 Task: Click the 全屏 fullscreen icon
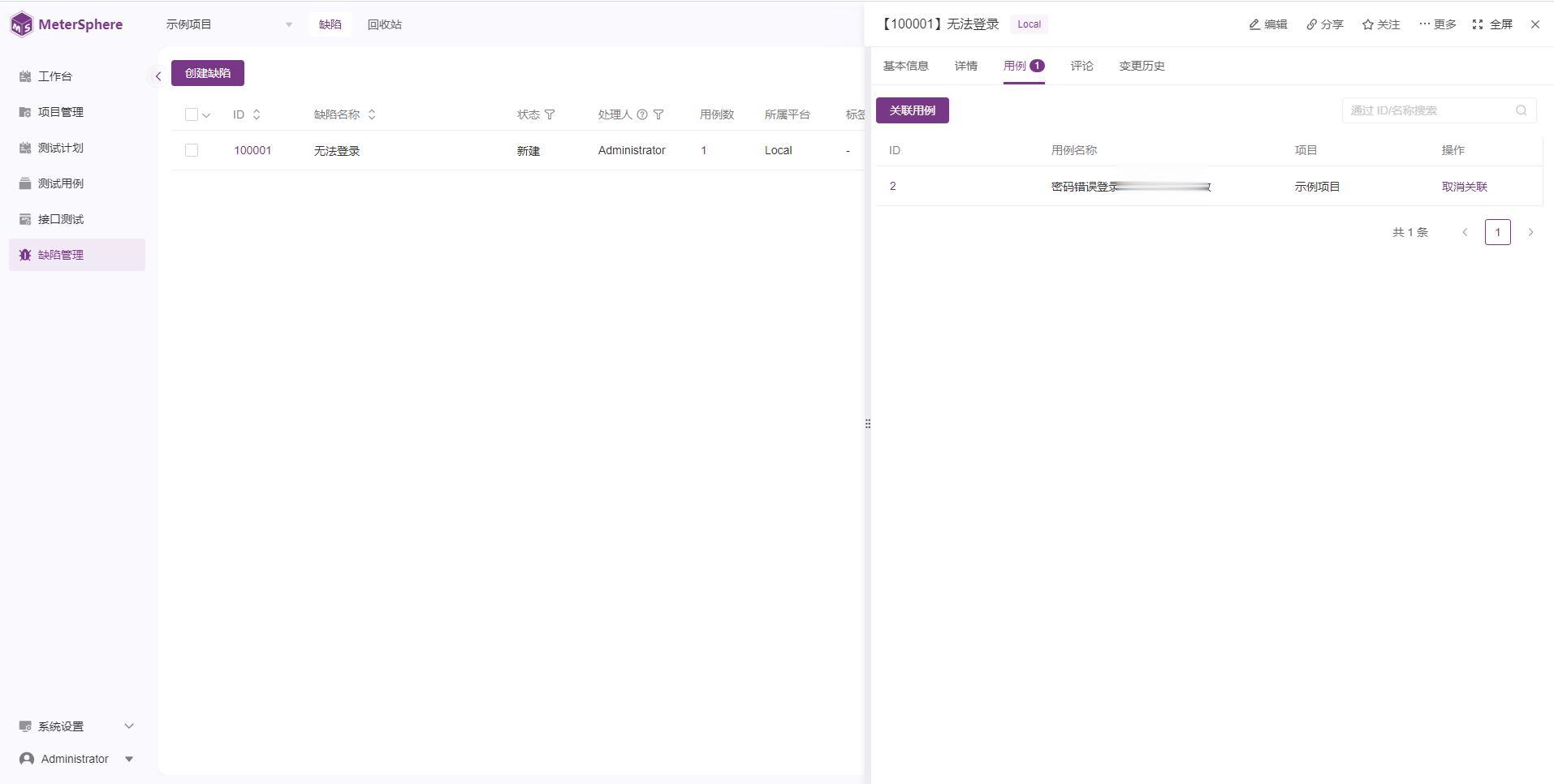pos(1478,24)
